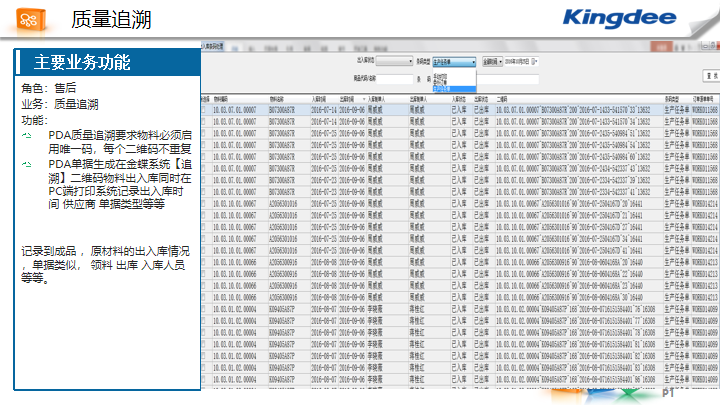Sort by 物料名称 column header
Screen dimensions: 720x405
click(276, 99)
